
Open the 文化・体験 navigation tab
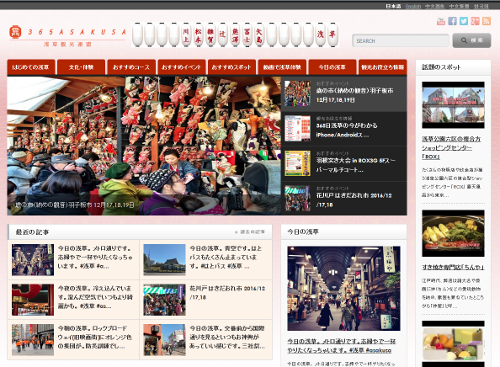tap(81, 67)
